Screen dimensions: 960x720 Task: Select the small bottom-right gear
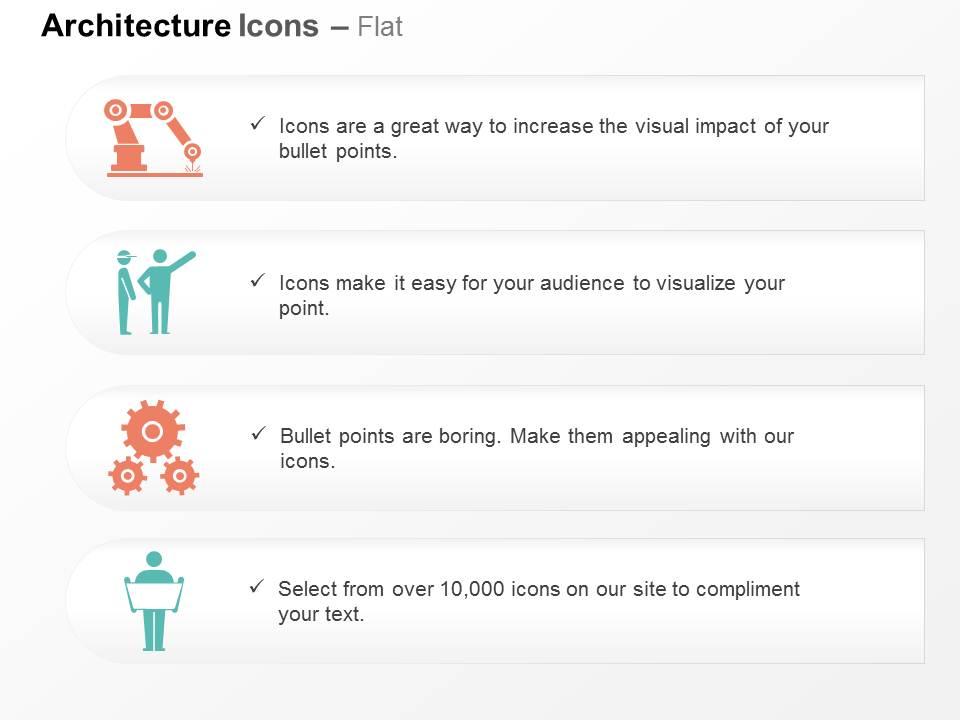(x=180, y=476)
